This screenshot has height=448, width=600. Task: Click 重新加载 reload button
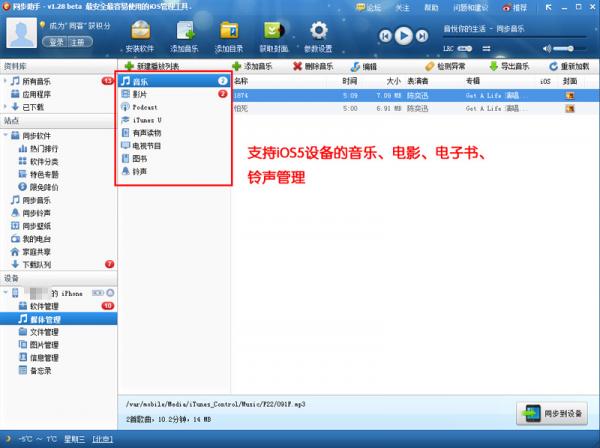569,66
